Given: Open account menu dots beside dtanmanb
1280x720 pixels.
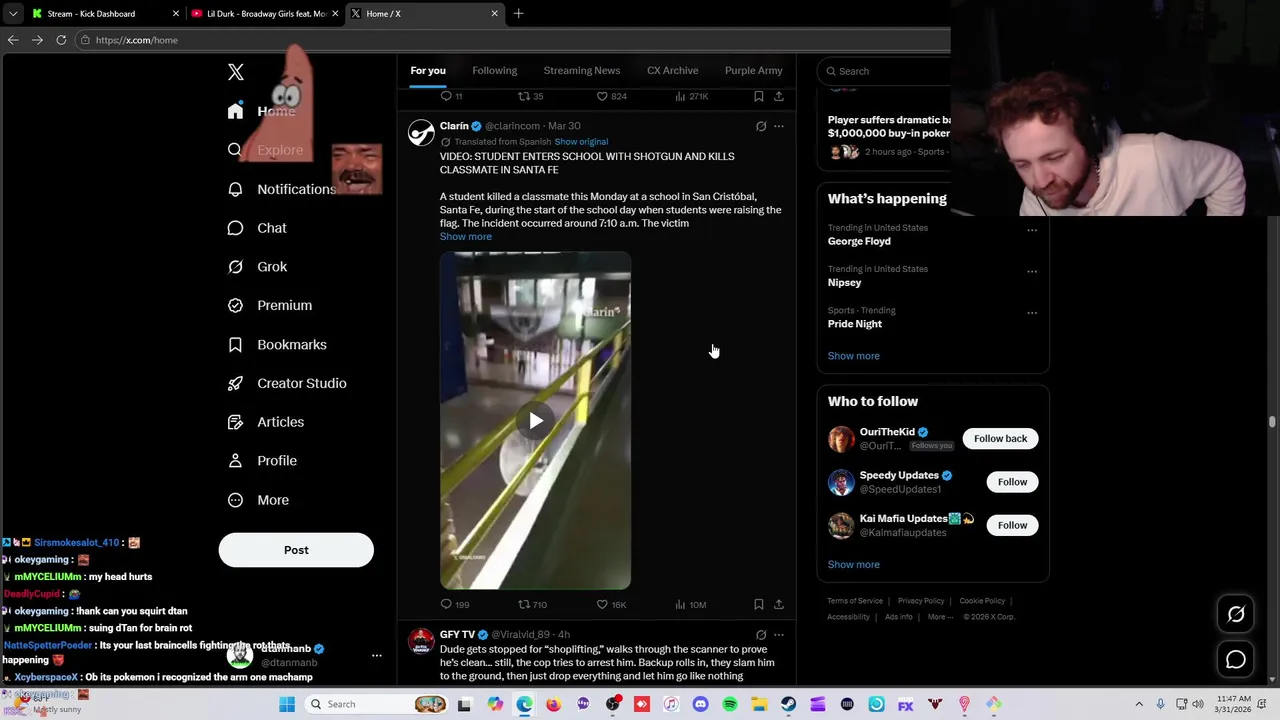Looking at the screenshot, I should tap(377, 656).
